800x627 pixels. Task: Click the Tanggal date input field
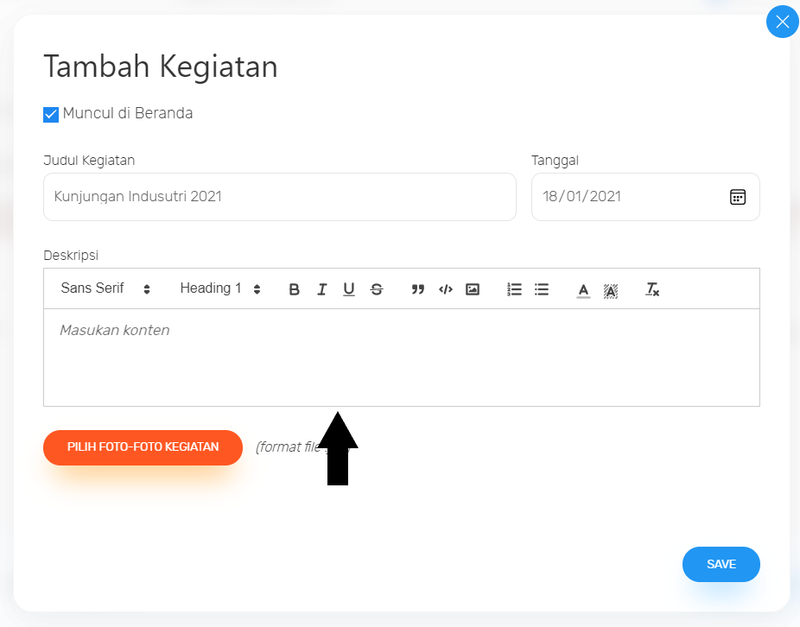(x=645, y=197)
